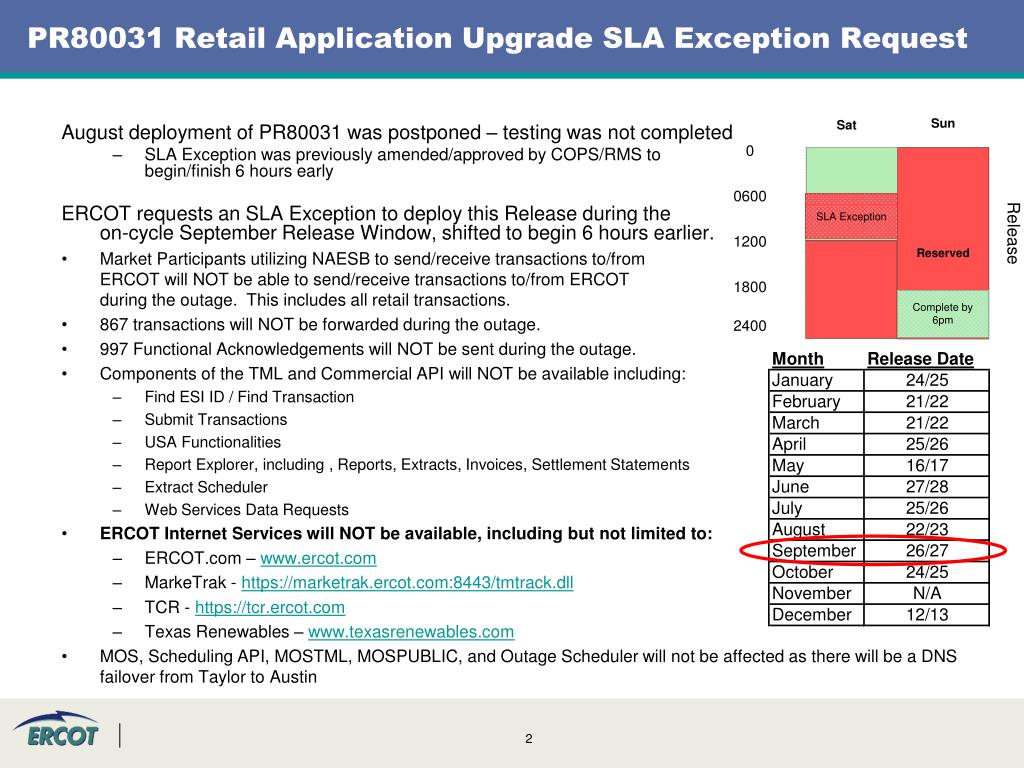Click the Extract Scheduler line
Screen dimensions: 1024x768
206,487
